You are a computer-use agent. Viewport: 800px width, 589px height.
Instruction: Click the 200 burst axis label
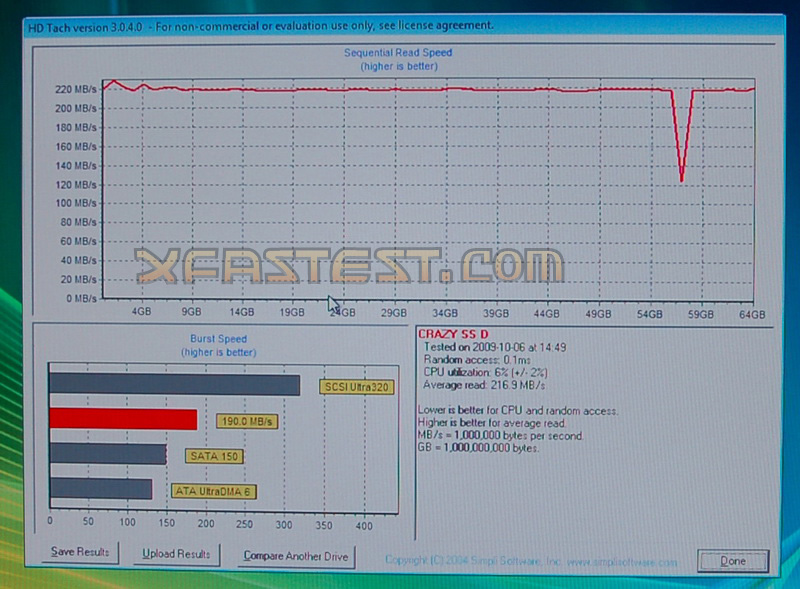click(206, 524)
